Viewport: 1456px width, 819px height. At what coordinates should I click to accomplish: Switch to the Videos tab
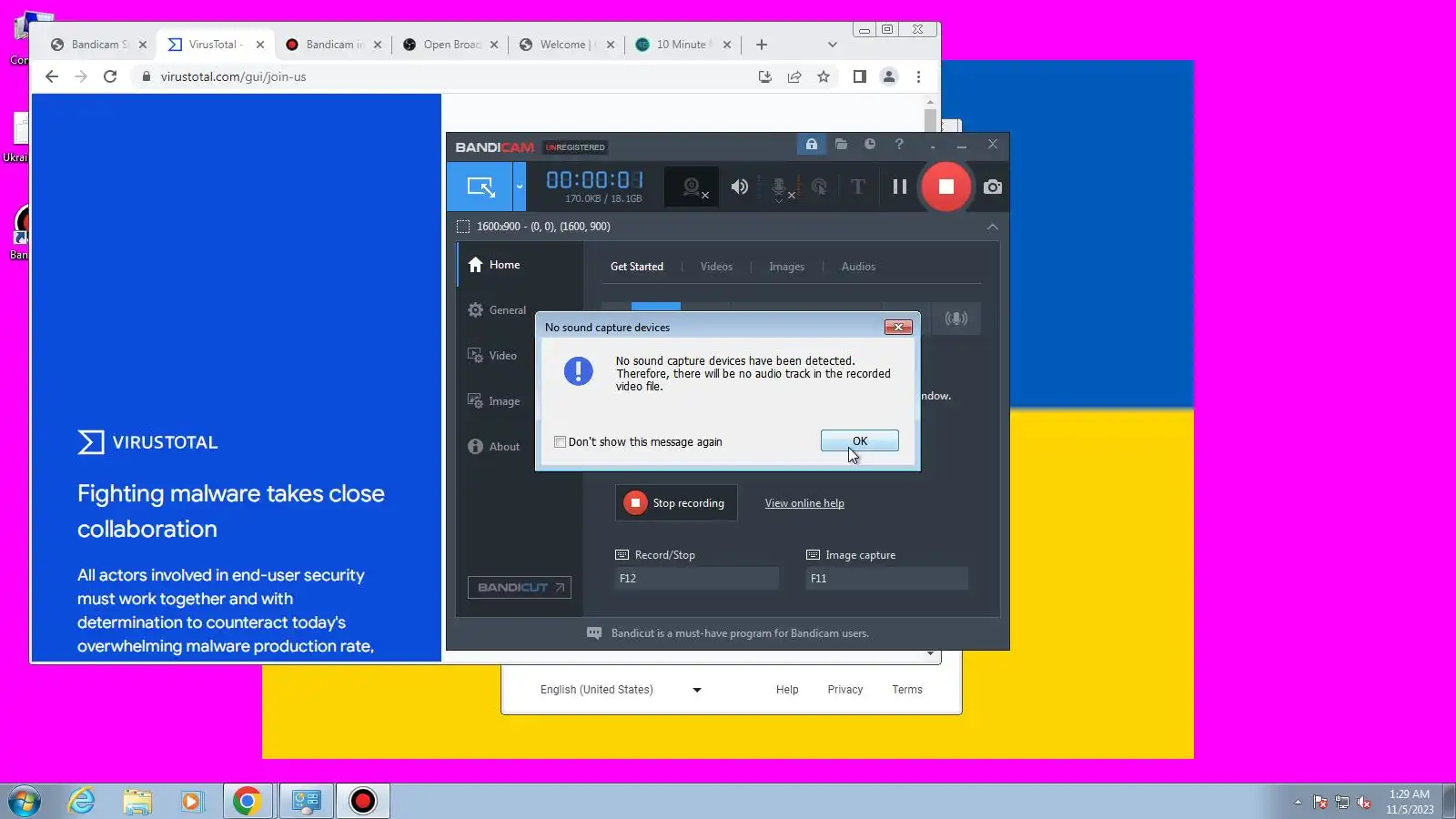[716, 267]
